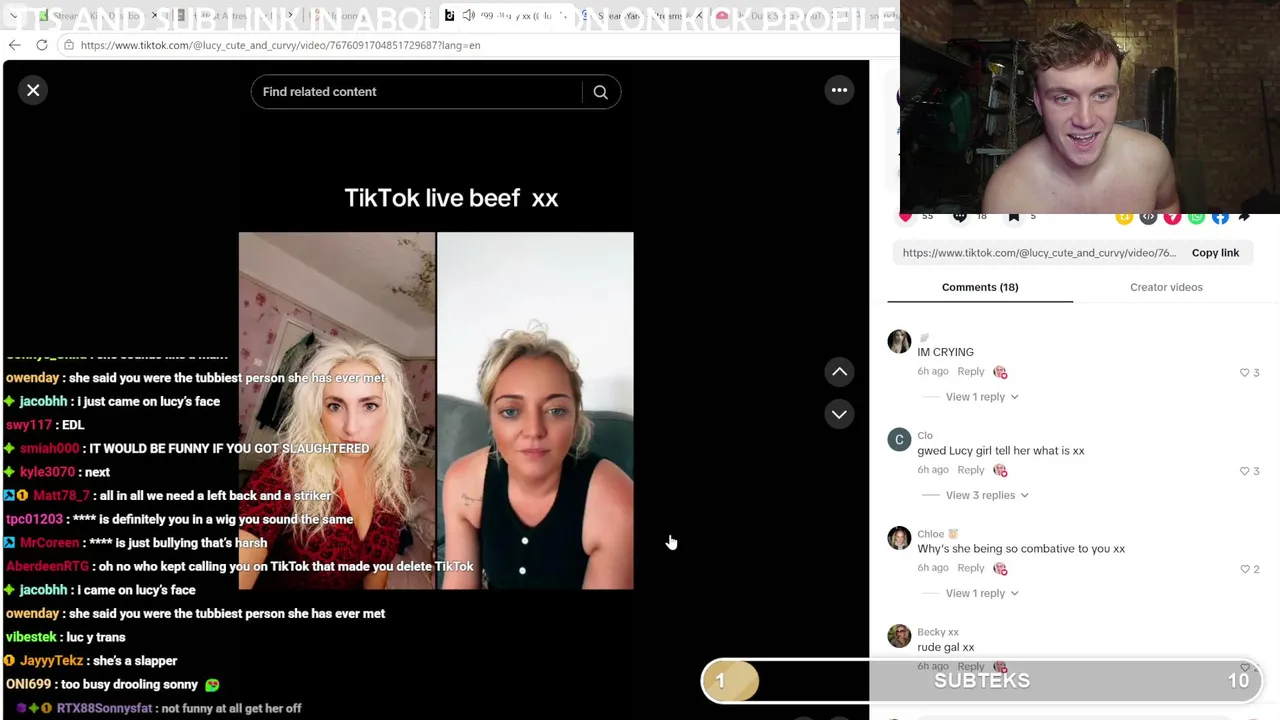Image resolution: width=1280 pixels, height=720 pixels.
Task: Click the search magnifier icon
Action: click(600, 92)
